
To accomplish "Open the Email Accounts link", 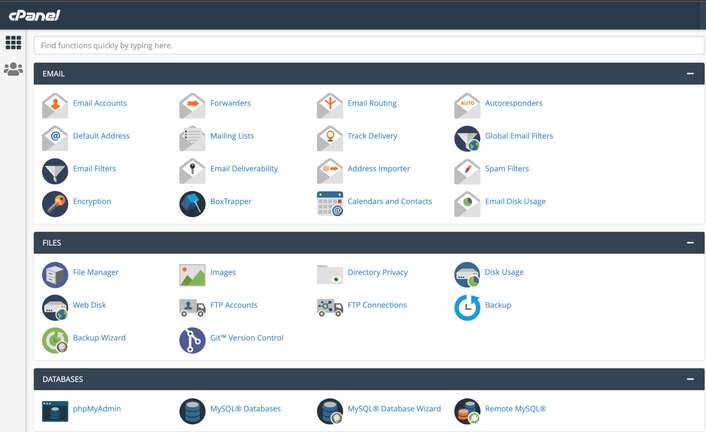I will pyautogui.click(x=100, y=103).
